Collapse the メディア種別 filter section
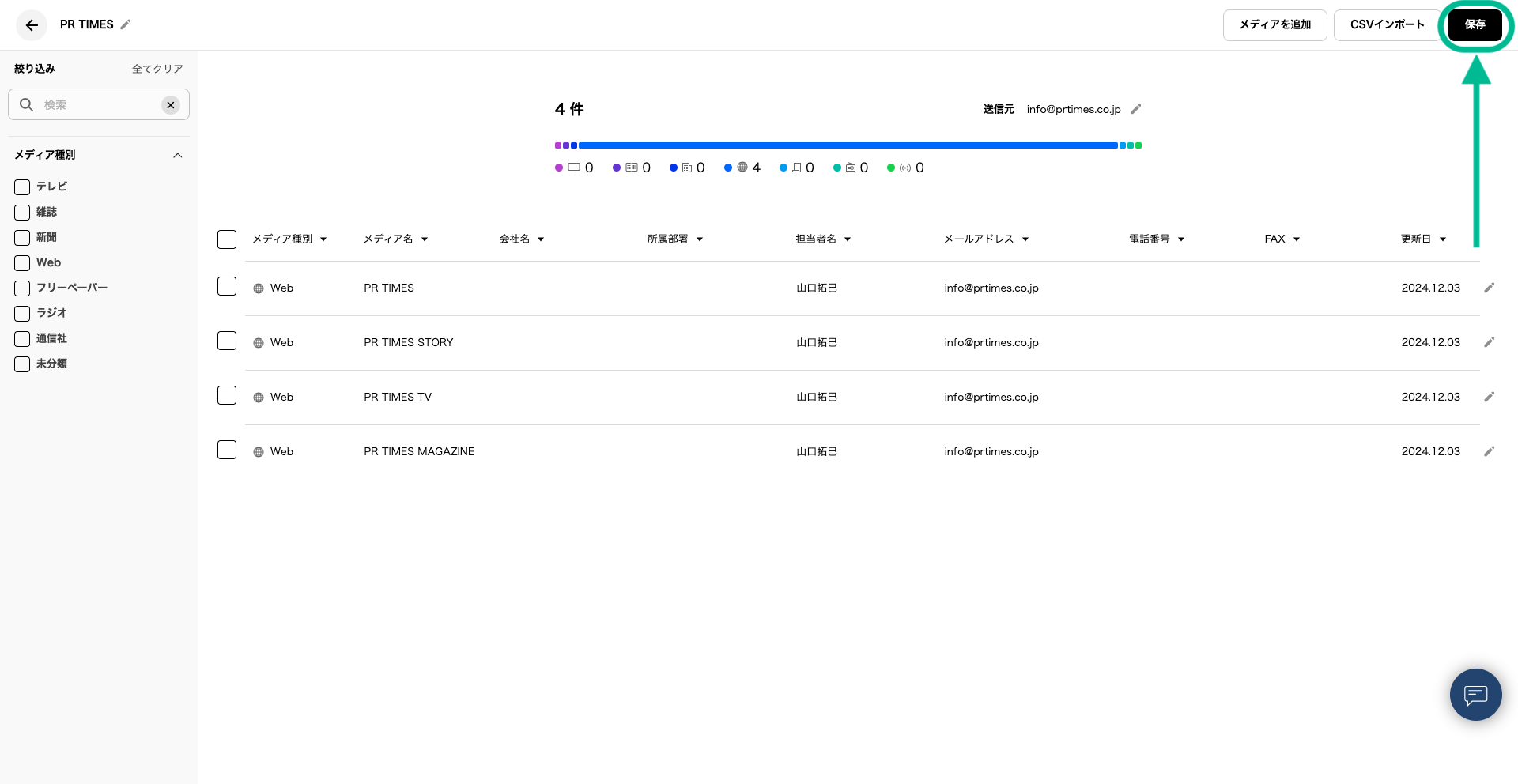 pyautogui.click(x=178, y=156)
